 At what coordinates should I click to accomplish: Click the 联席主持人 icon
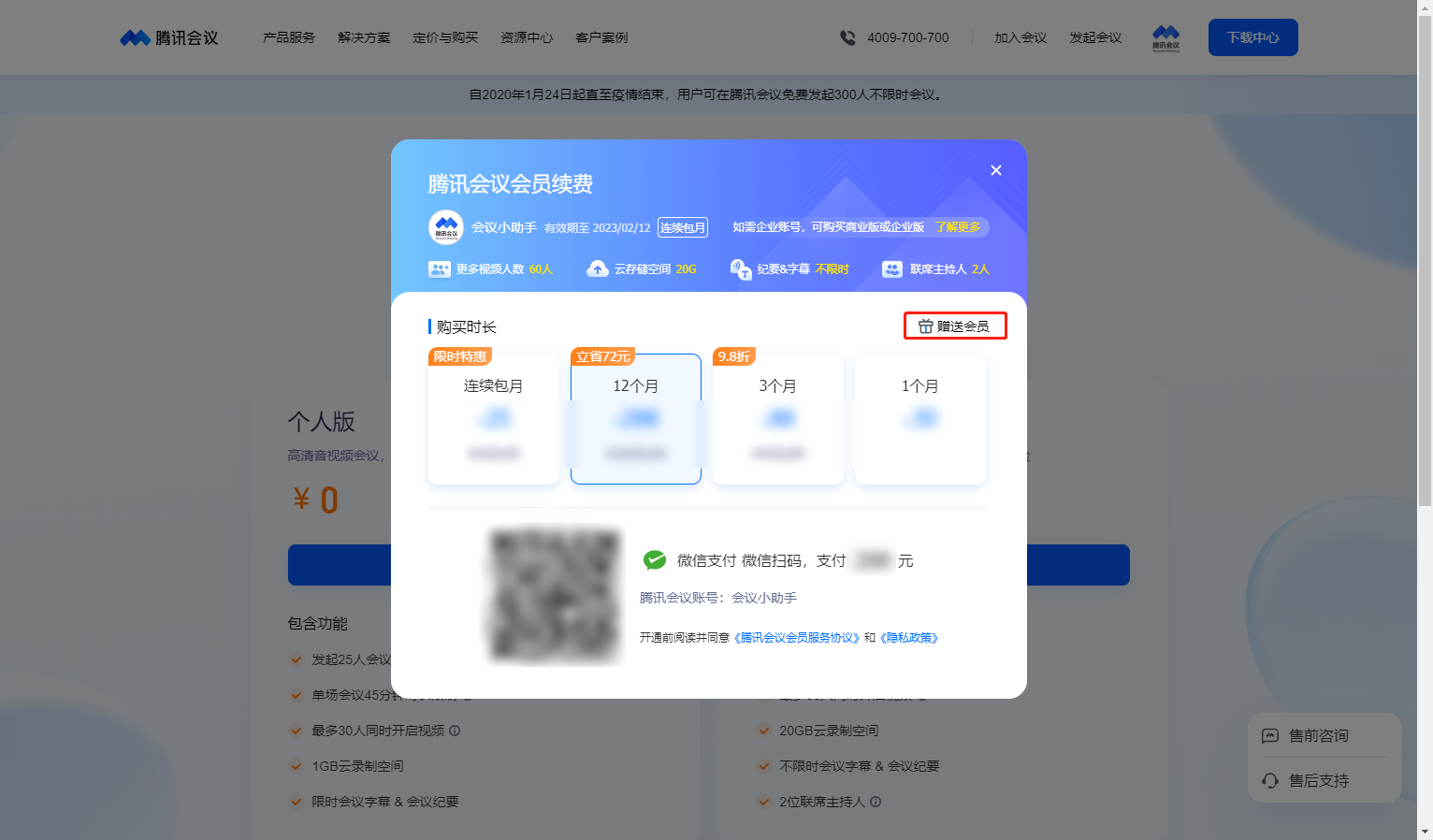892,269
